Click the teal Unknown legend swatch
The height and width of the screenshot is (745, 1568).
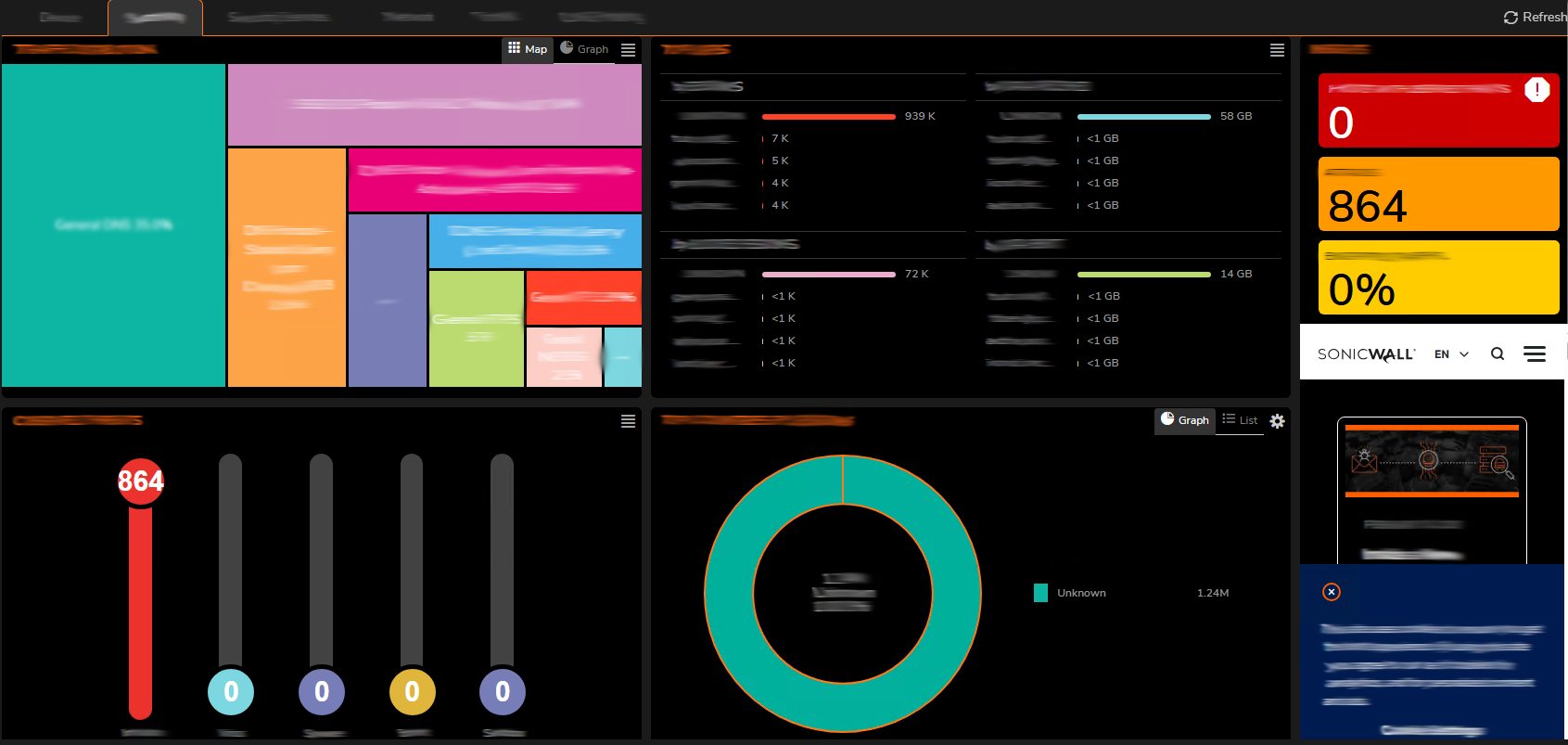pyautogui.click(x=1040, y=593)
